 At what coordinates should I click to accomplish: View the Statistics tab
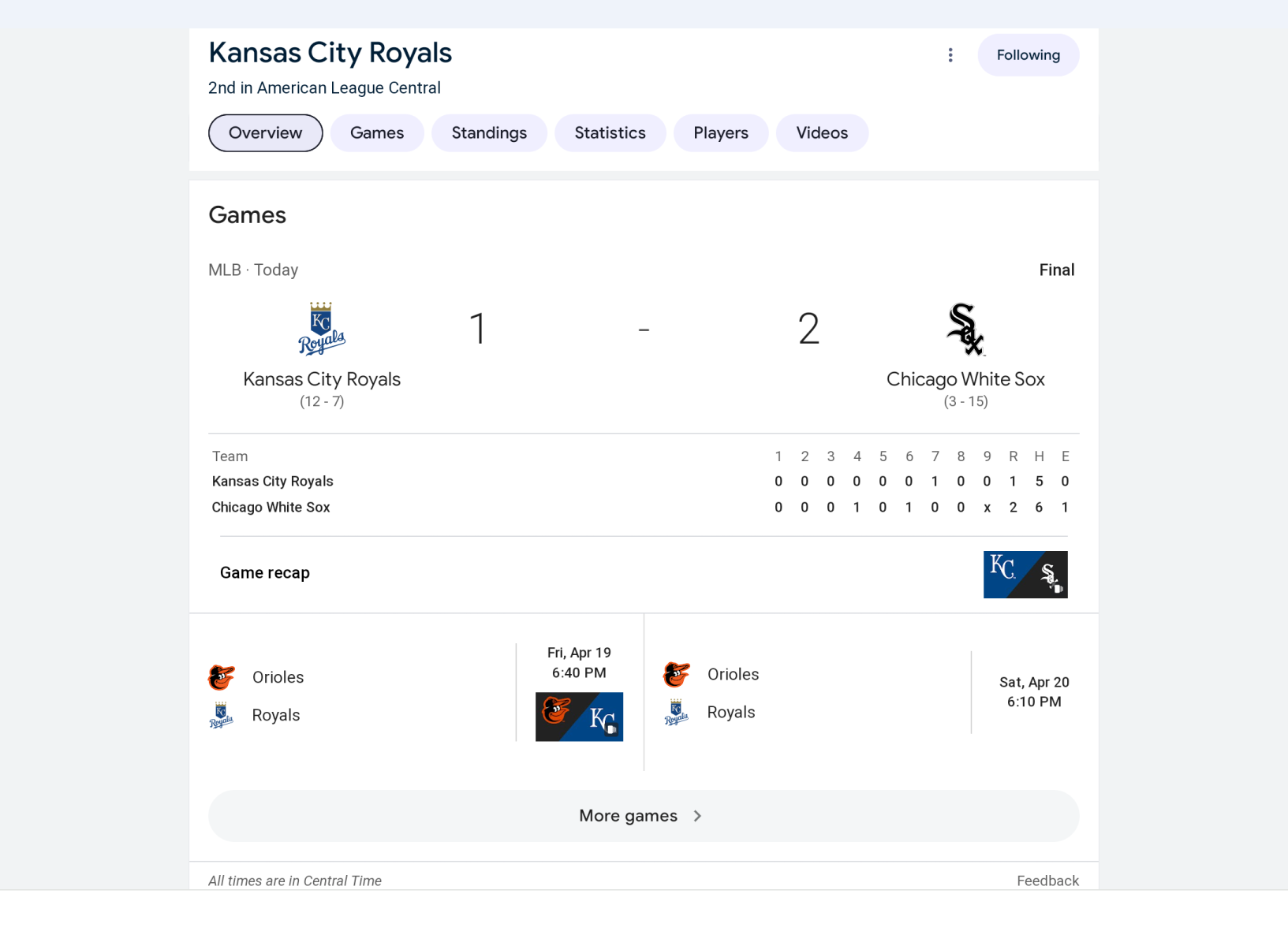click(x=610, y=133)
